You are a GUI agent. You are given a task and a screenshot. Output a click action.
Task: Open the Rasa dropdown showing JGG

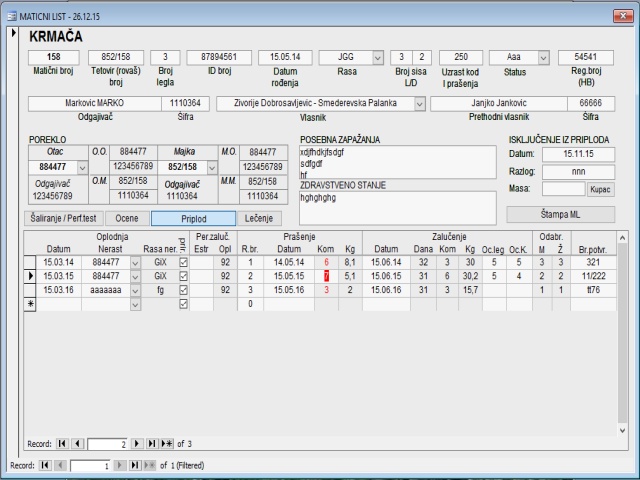click(x=377, y=58)
